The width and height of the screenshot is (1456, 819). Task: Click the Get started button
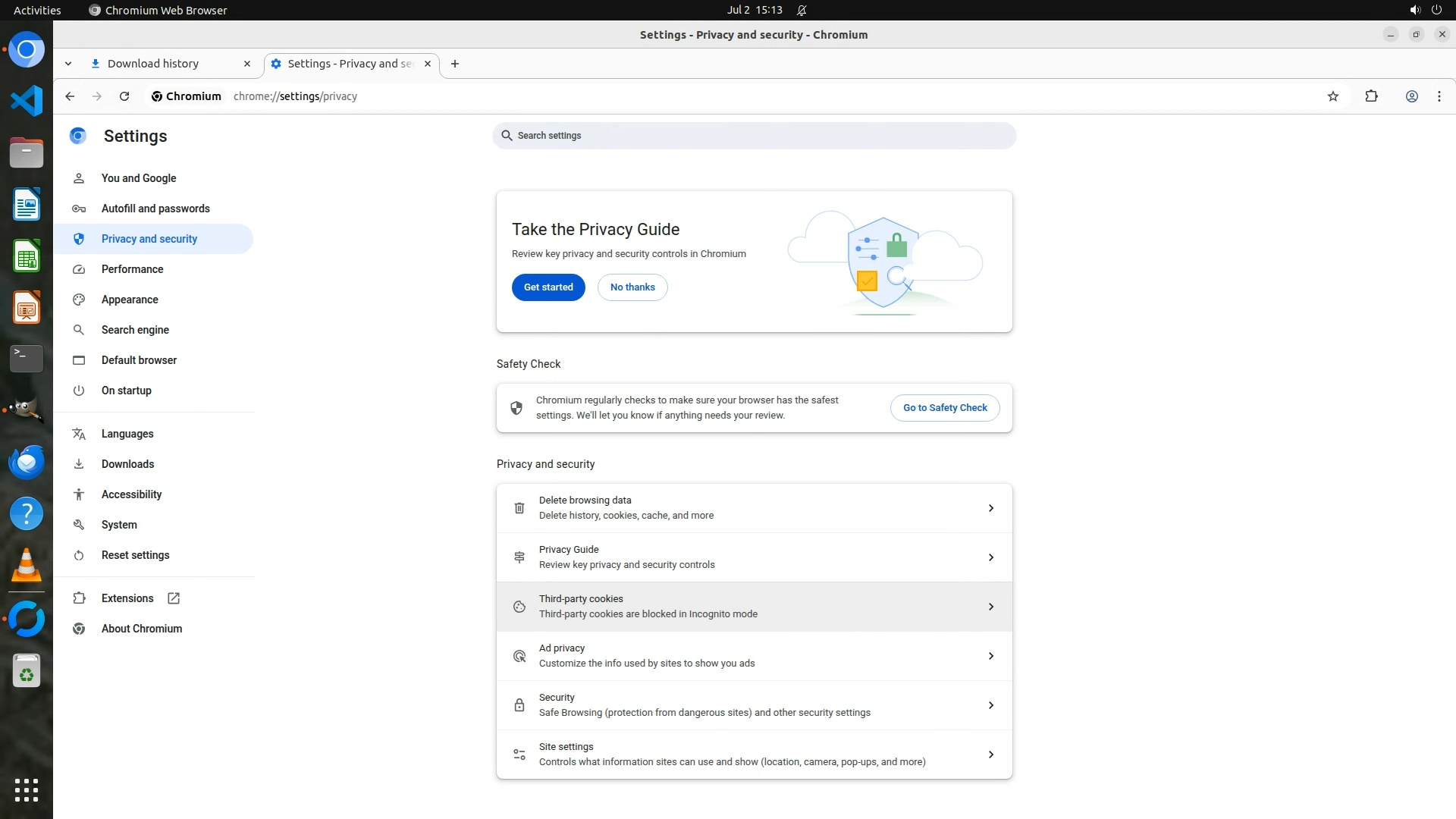(548, 287)
